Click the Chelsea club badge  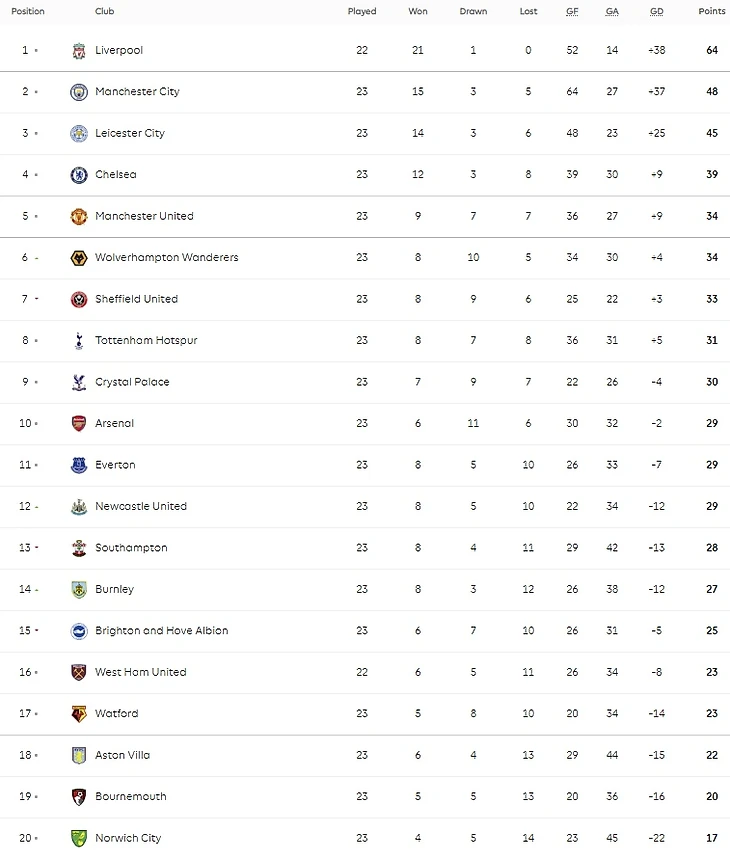click(79, 175)
